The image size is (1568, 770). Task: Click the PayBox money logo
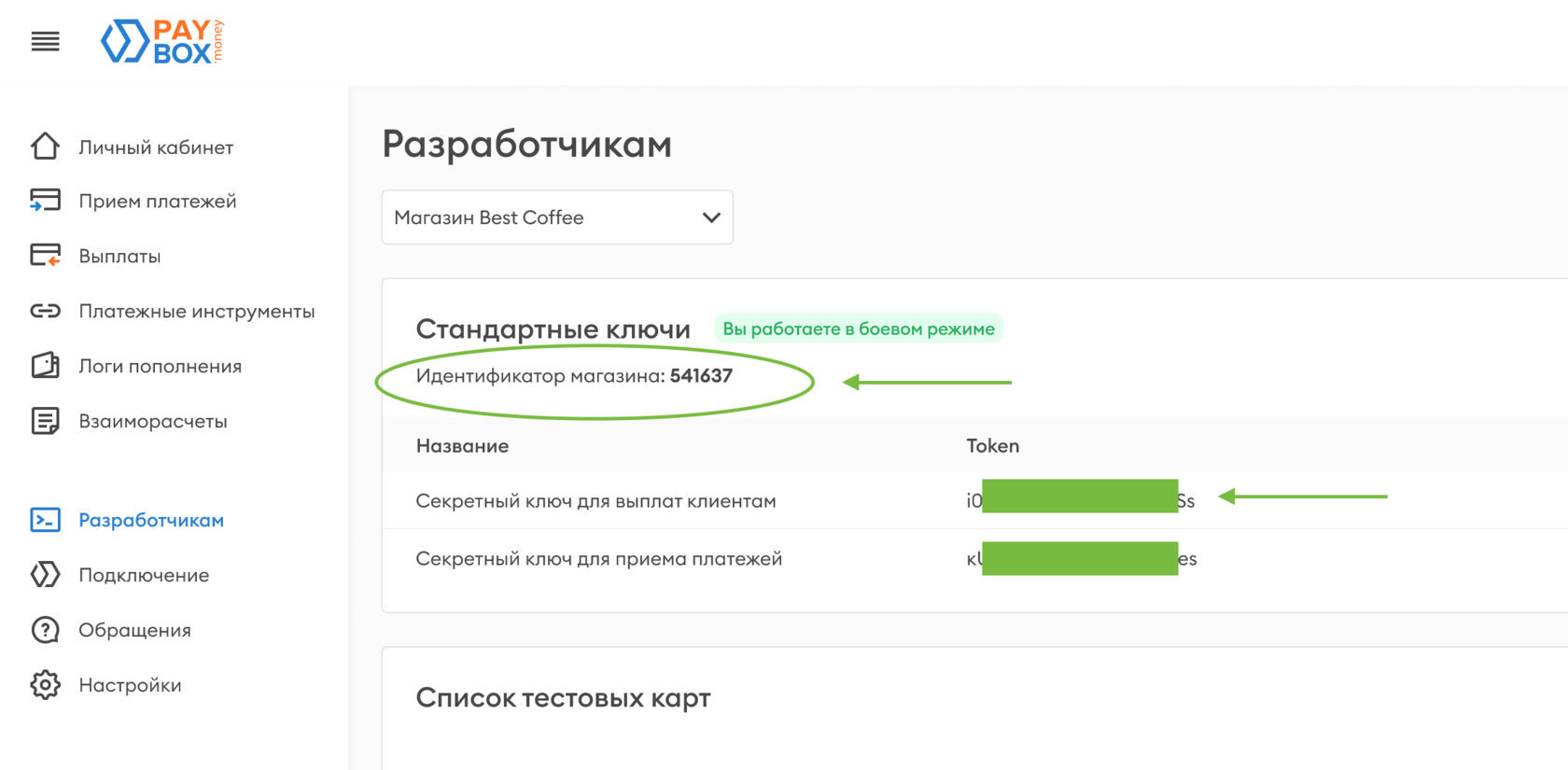coord(162,42)
